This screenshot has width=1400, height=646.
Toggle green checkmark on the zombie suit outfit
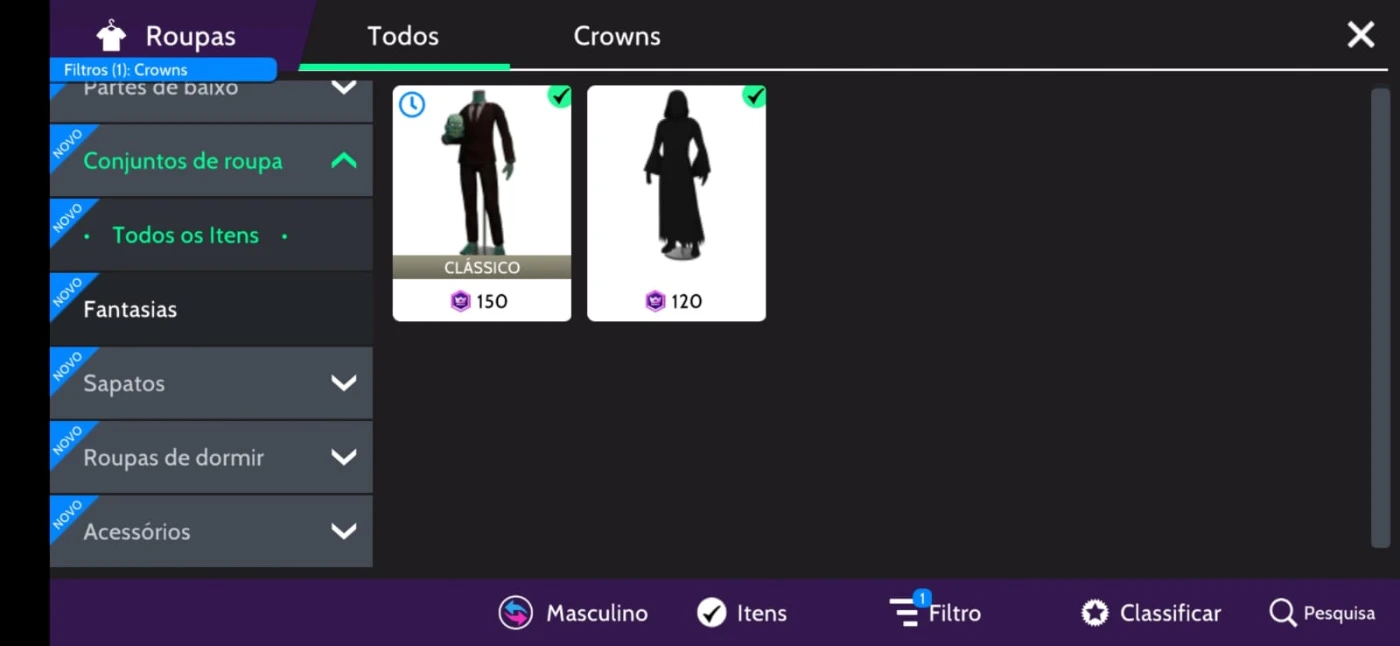click(560, 96)
